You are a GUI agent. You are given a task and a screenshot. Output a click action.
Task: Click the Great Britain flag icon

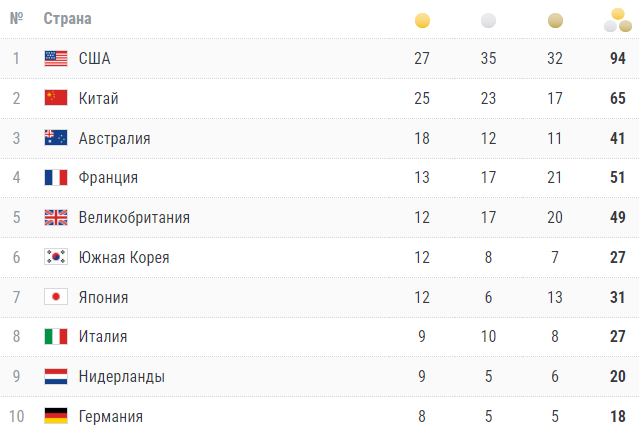pos(56,218)
